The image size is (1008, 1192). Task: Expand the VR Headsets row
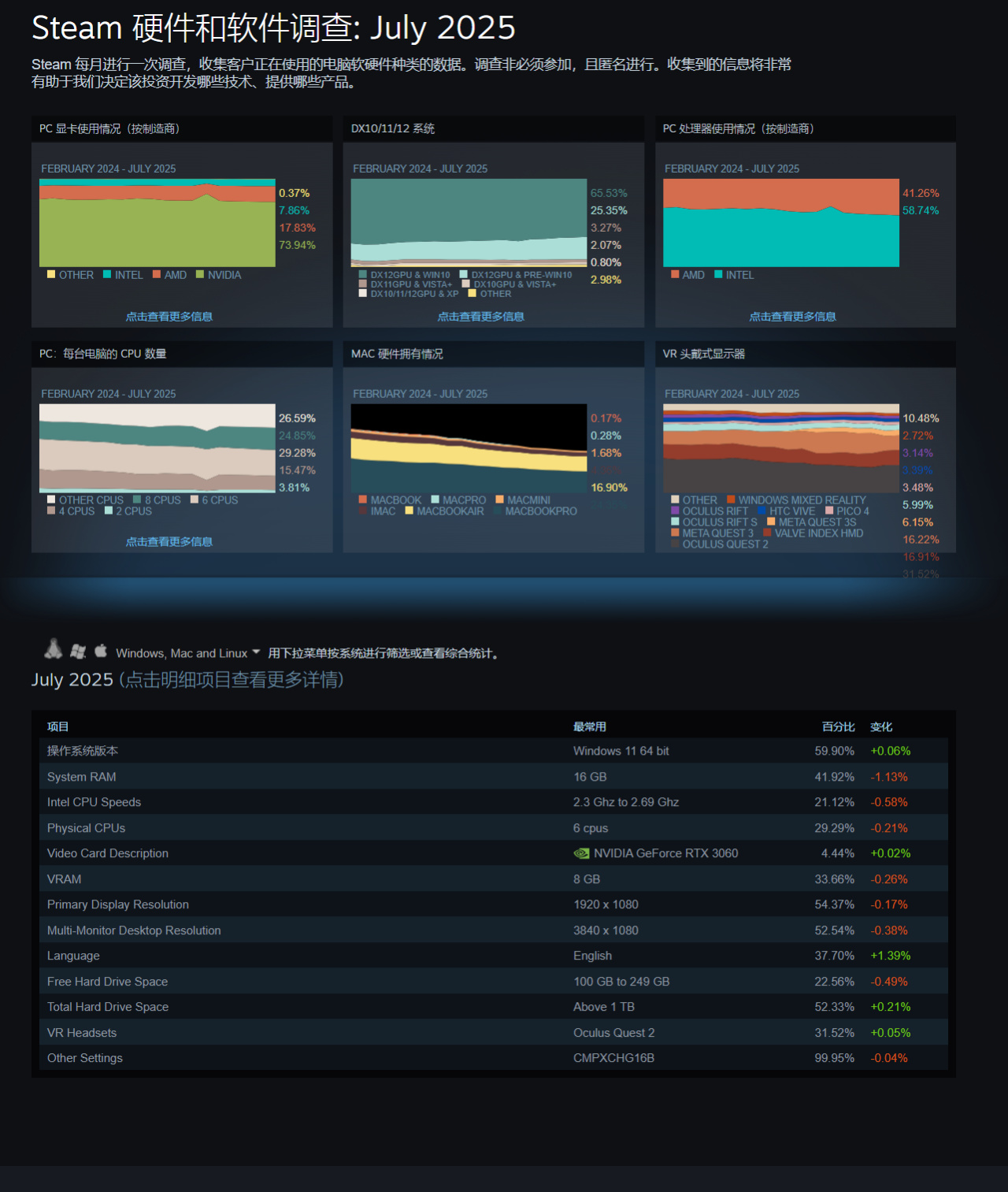click(x=494, y=1033)
